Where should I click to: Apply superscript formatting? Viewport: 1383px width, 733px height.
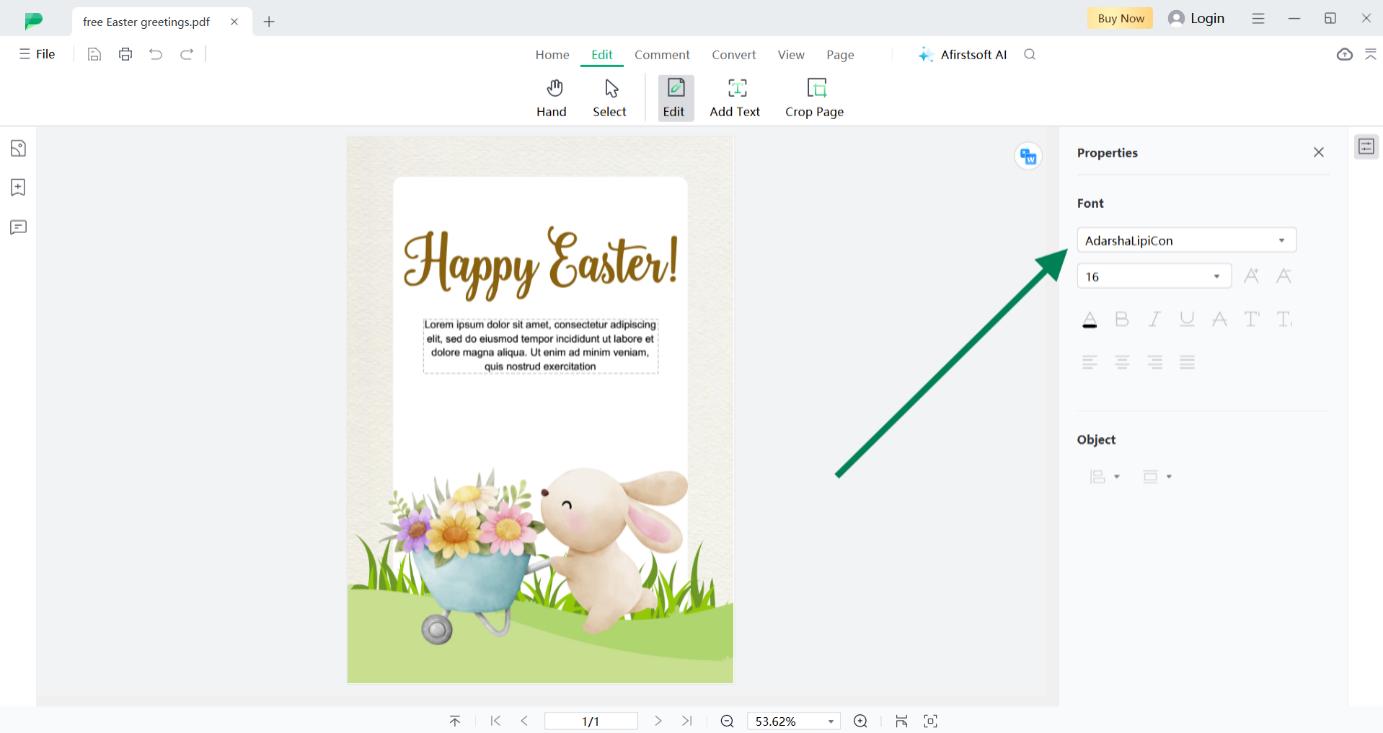click(x=1252, y=319)
